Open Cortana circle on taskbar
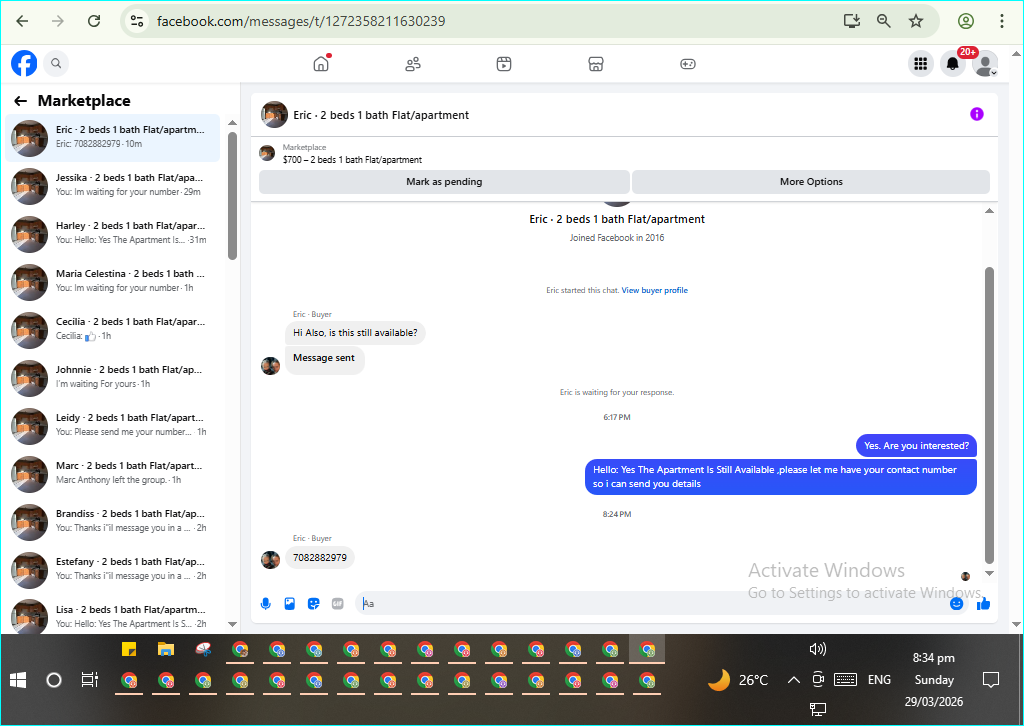This screenshot has width=1024, height=726. click(x=54, y=680)
